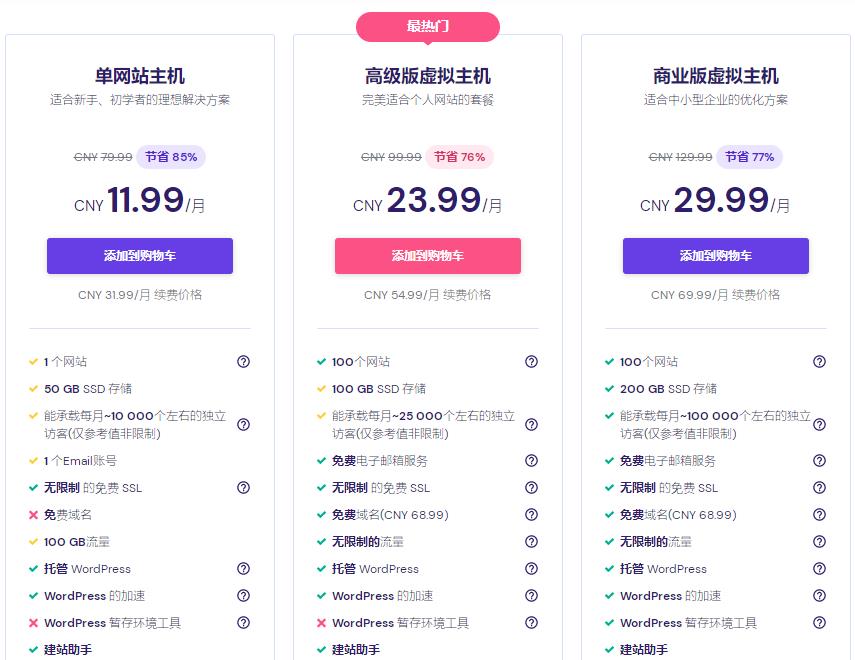Show help for 25 000 独立访客 in 高级版
Screen dimensions: 855x660
tap(531, 425)
